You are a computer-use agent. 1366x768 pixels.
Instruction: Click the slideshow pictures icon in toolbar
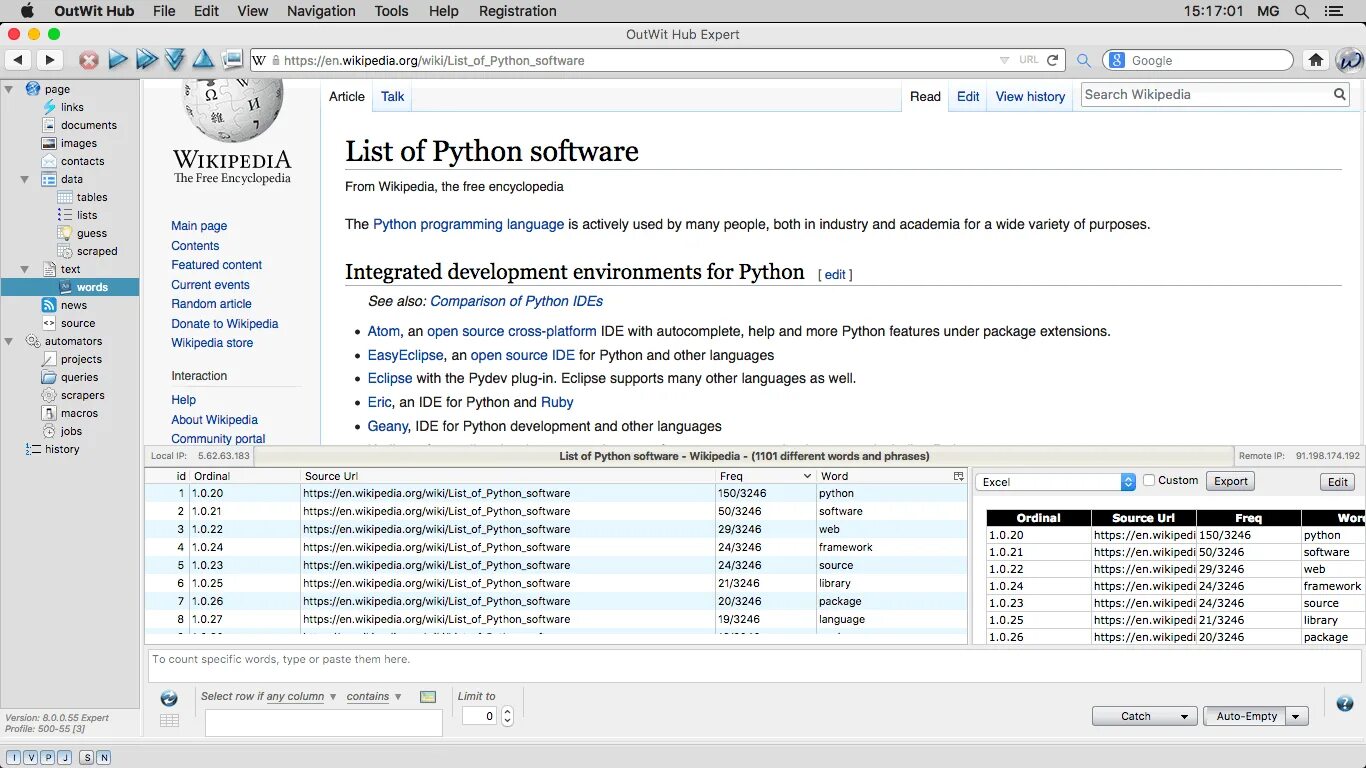pyautogui.click(x=232, y=59)
